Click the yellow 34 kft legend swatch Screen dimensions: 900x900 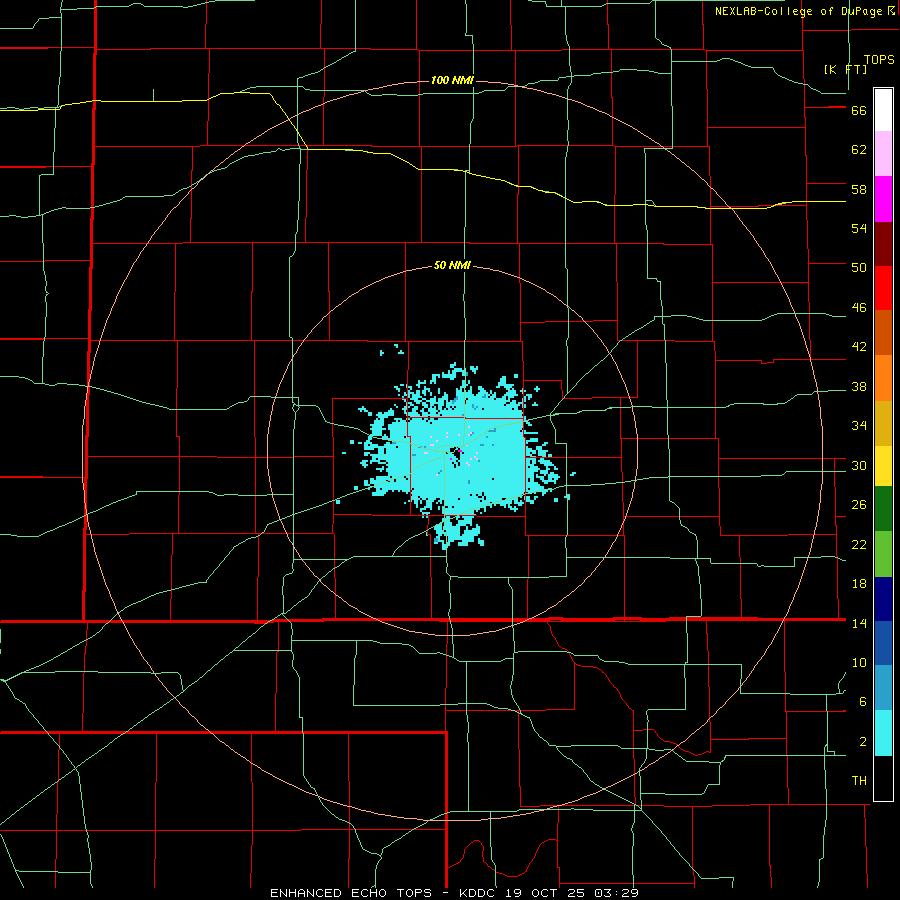pos(883,466)
